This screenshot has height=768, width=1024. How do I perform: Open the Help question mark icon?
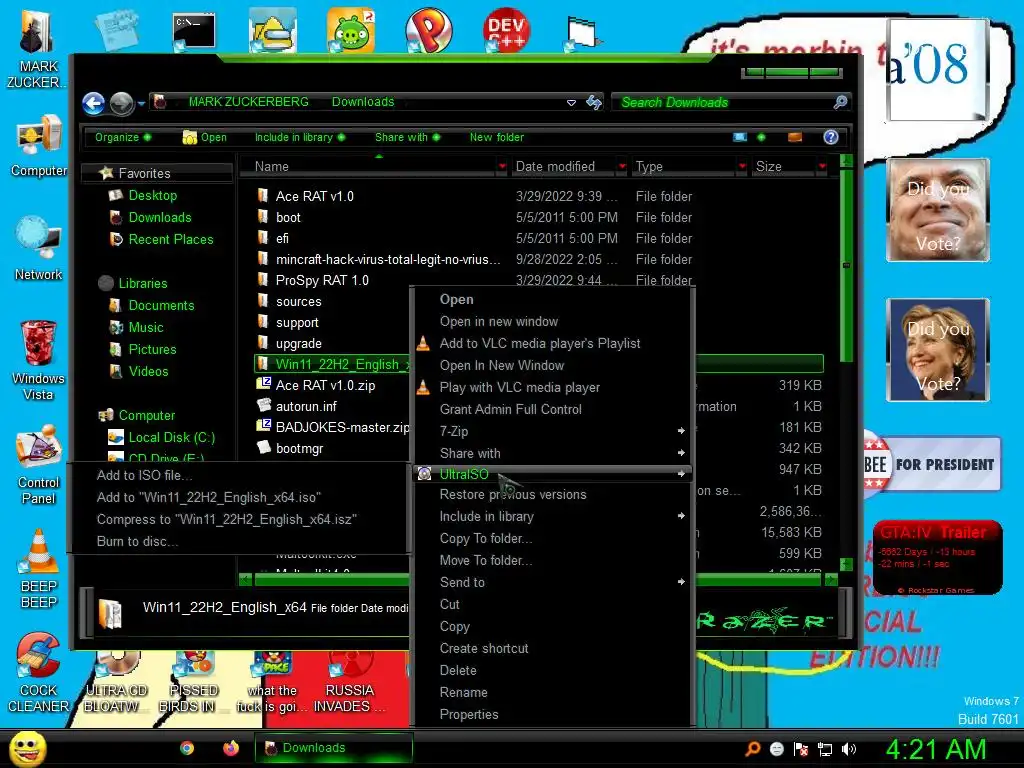[831, 137]
